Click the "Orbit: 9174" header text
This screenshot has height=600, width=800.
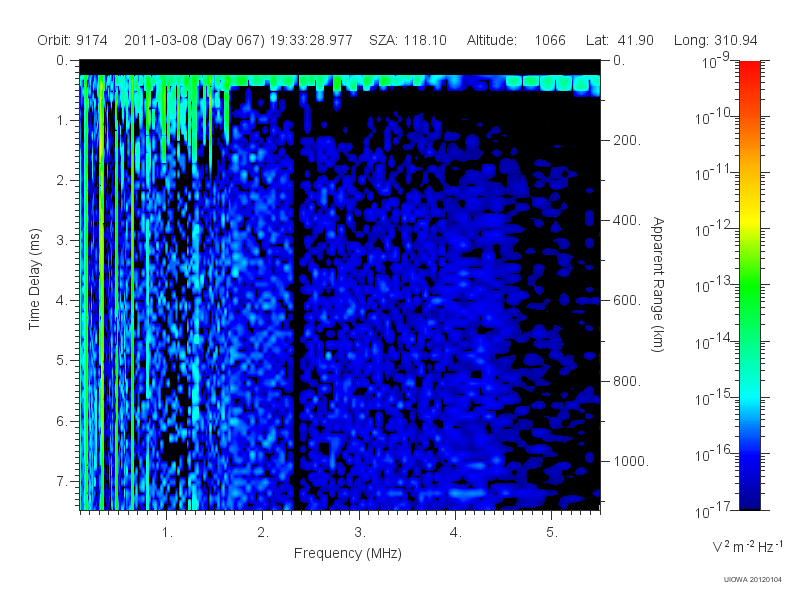(x=72, y=40)
